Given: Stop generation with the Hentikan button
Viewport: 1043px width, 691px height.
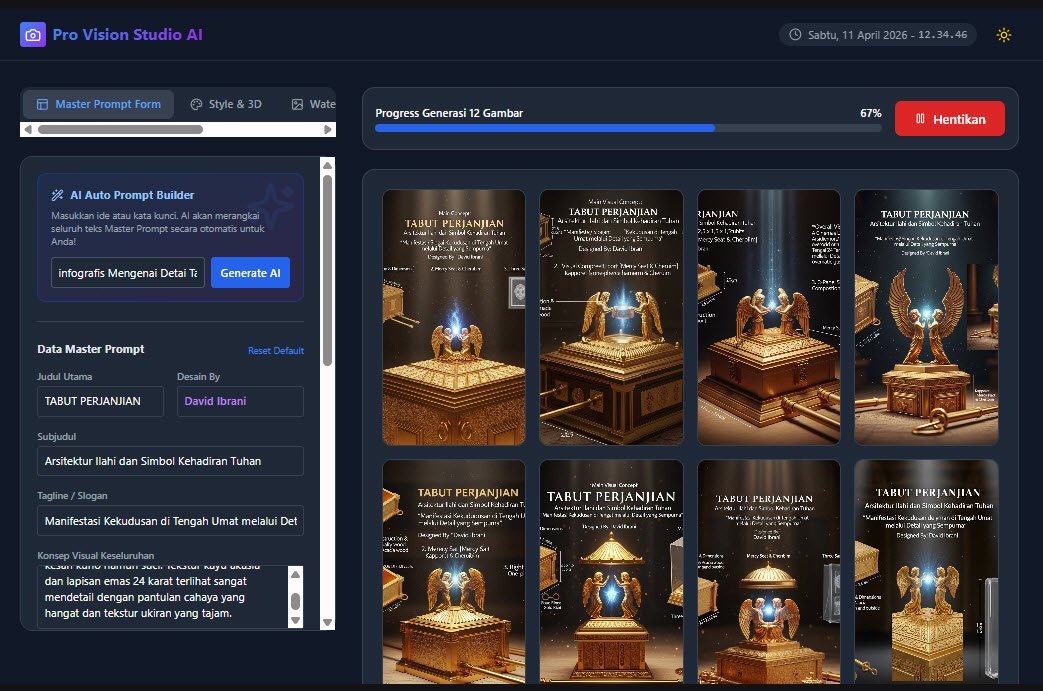Looking at the screenshot, I should (x=949, y=119).
